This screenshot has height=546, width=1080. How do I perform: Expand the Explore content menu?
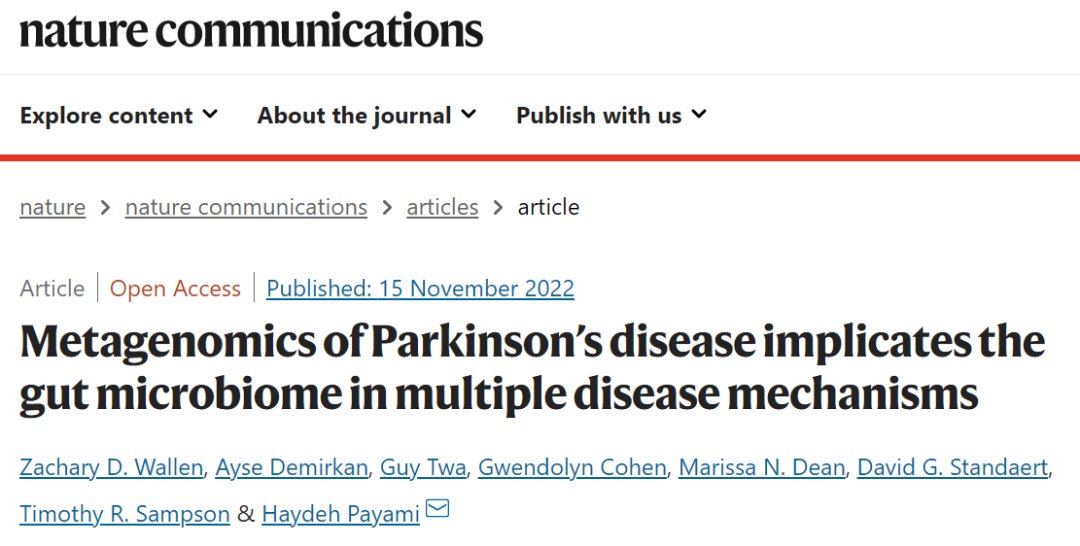coord(118,116)
